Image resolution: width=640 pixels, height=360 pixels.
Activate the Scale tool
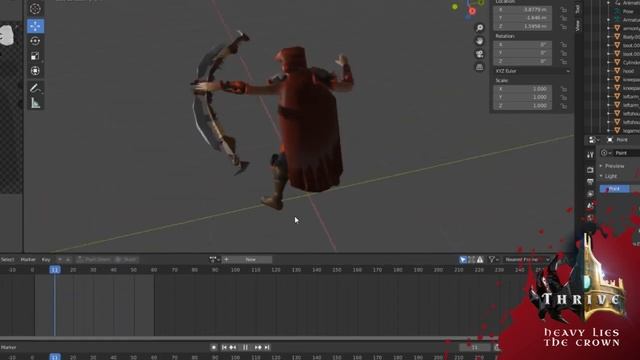pyautogui.click(x=35, y=56)
